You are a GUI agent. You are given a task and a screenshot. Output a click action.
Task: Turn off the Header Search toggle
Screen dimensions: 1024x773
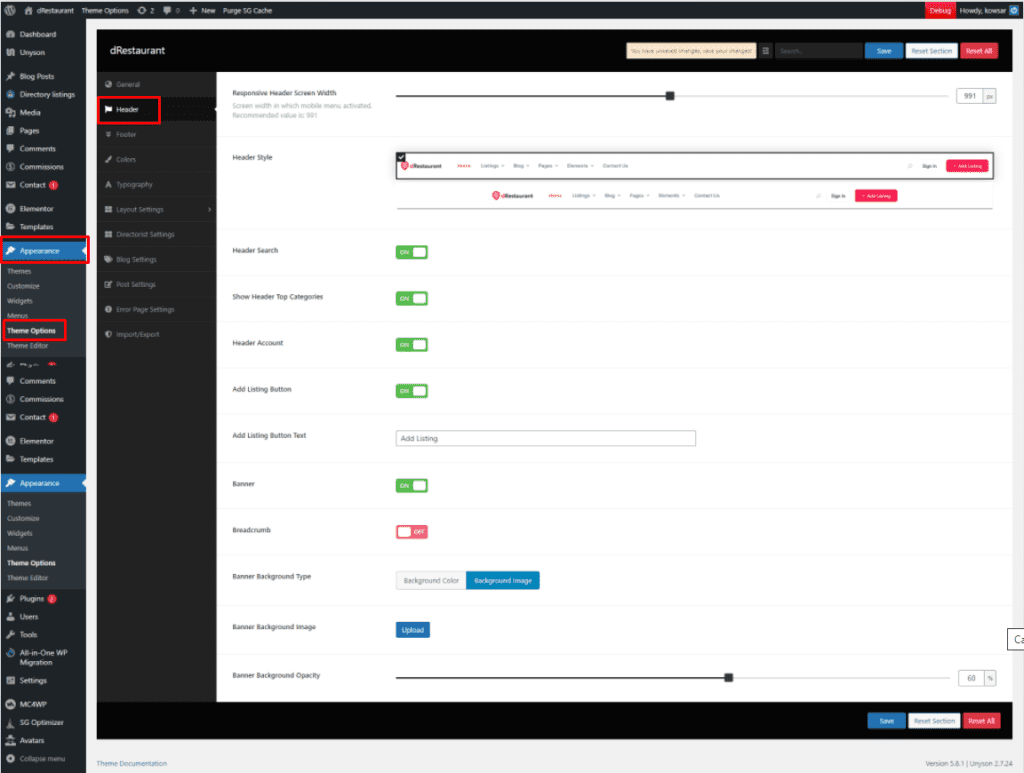tap(412, 252)
